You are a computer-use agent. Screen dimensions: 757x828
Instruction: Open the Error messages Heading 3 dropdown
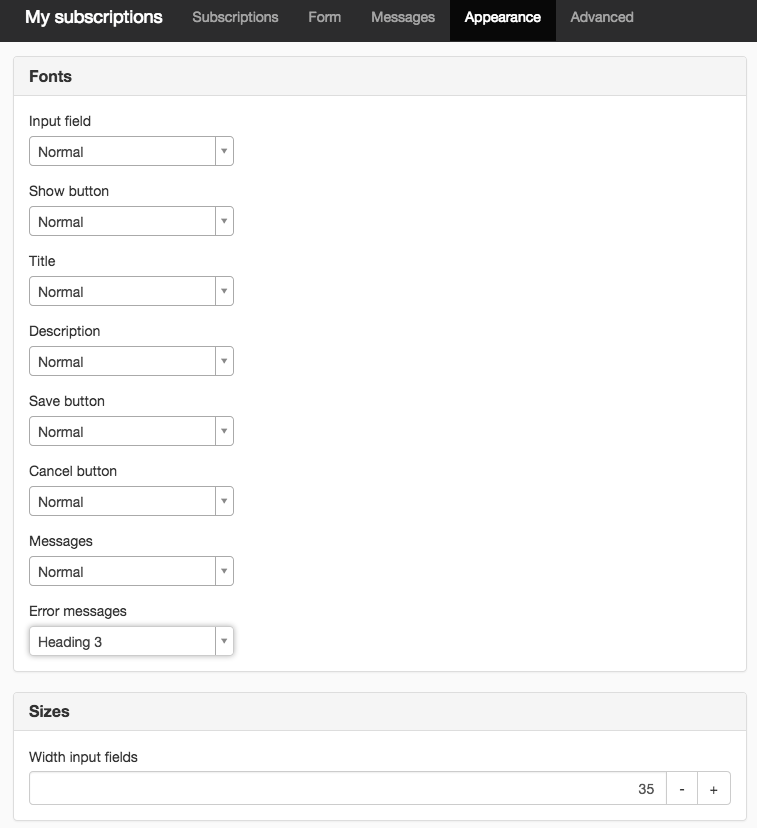tap(131, 641)
